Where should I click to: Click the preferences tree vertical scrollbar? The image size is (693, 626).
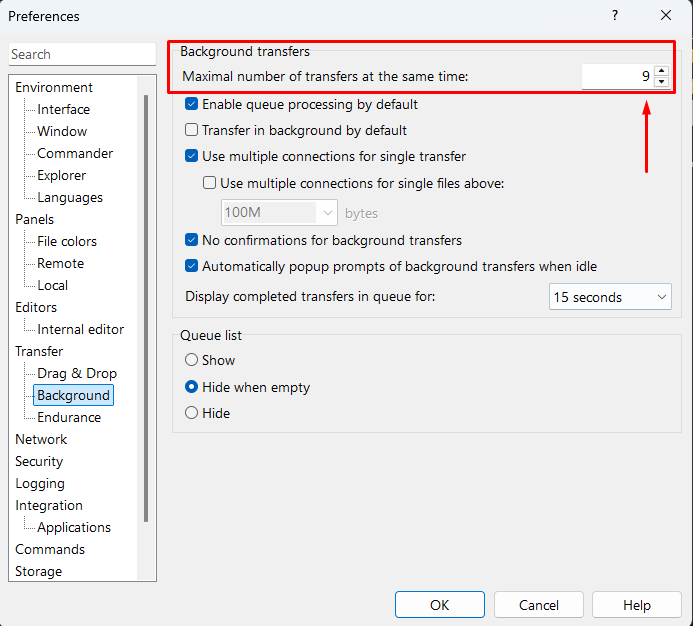coord(147,300)
